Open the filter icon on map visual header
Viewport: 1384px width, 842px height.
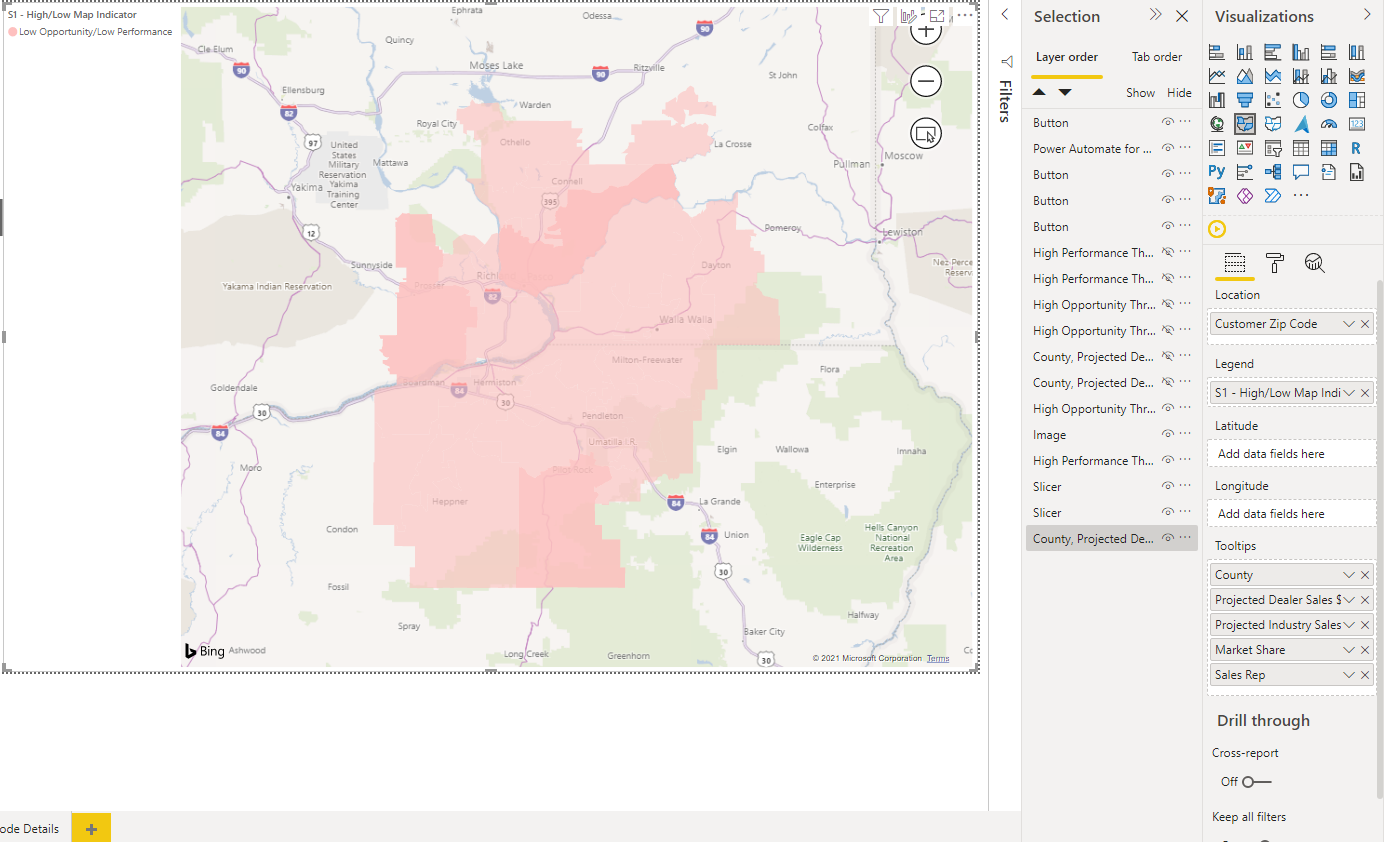coord(880,16)
